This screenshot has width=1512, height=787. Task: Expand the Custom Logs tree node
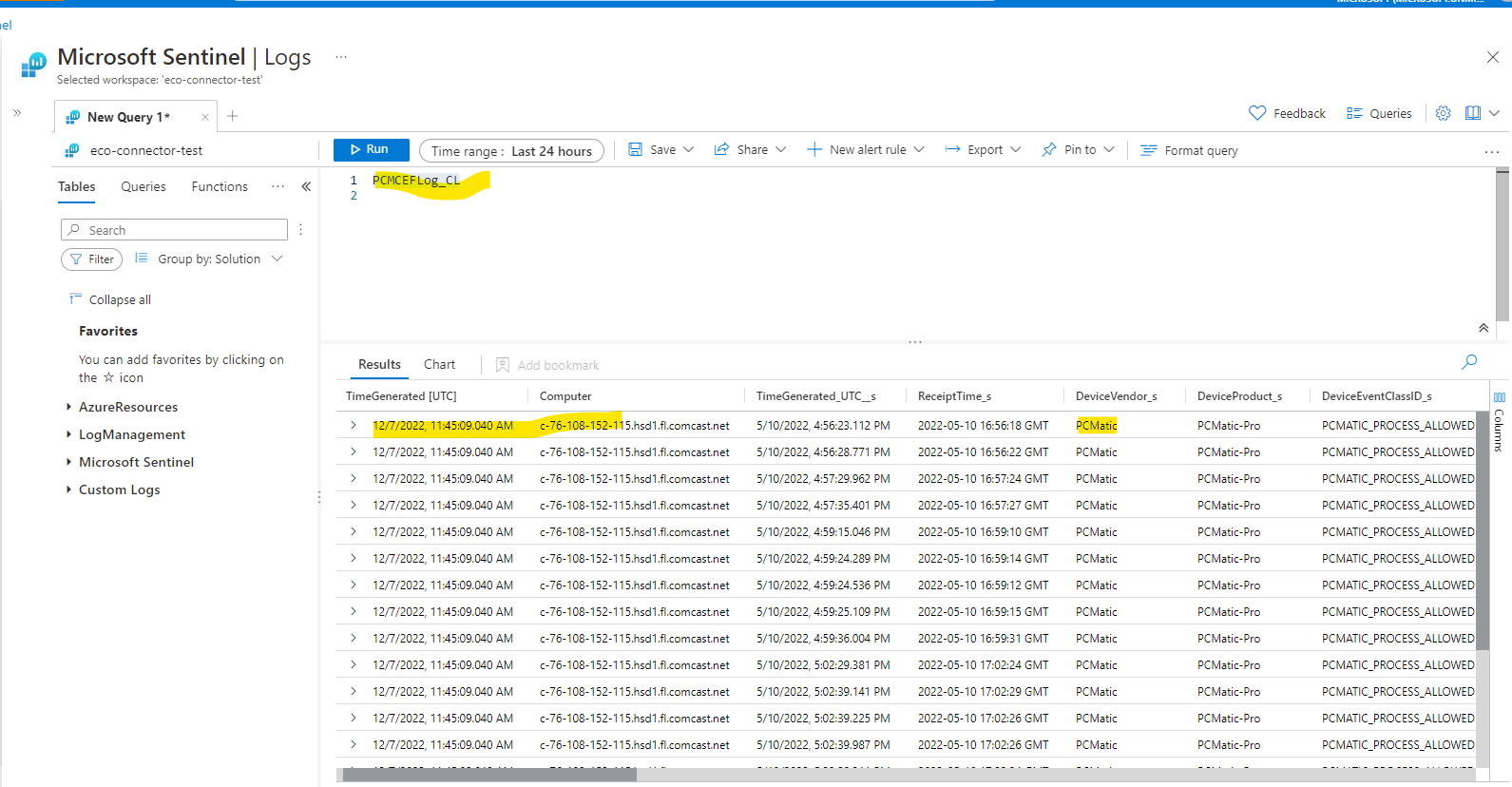click(68, 489)
